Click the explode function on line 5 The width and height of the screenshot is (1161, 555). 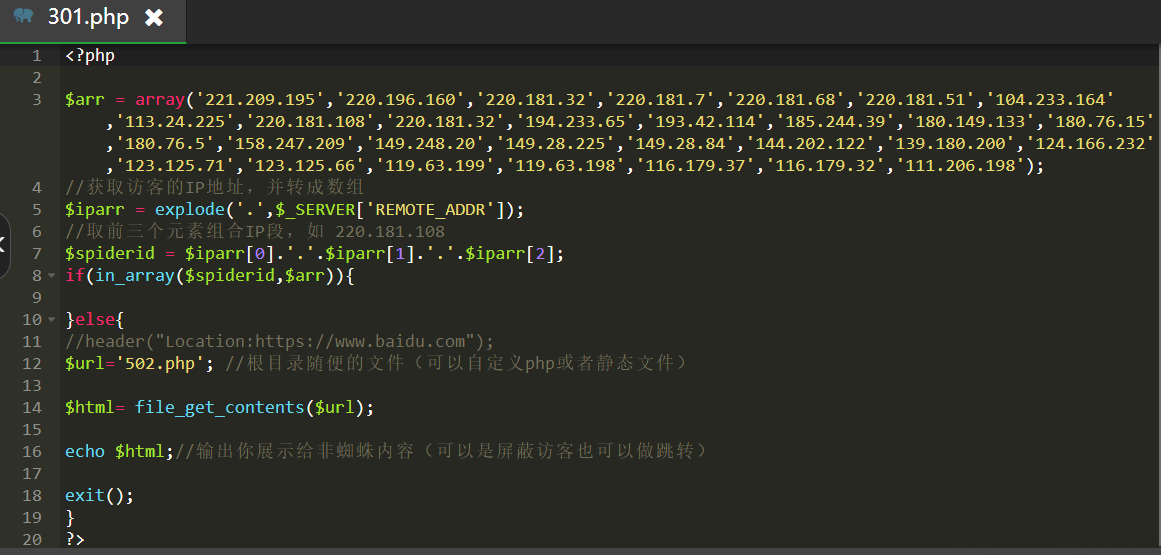click(190, 209)
